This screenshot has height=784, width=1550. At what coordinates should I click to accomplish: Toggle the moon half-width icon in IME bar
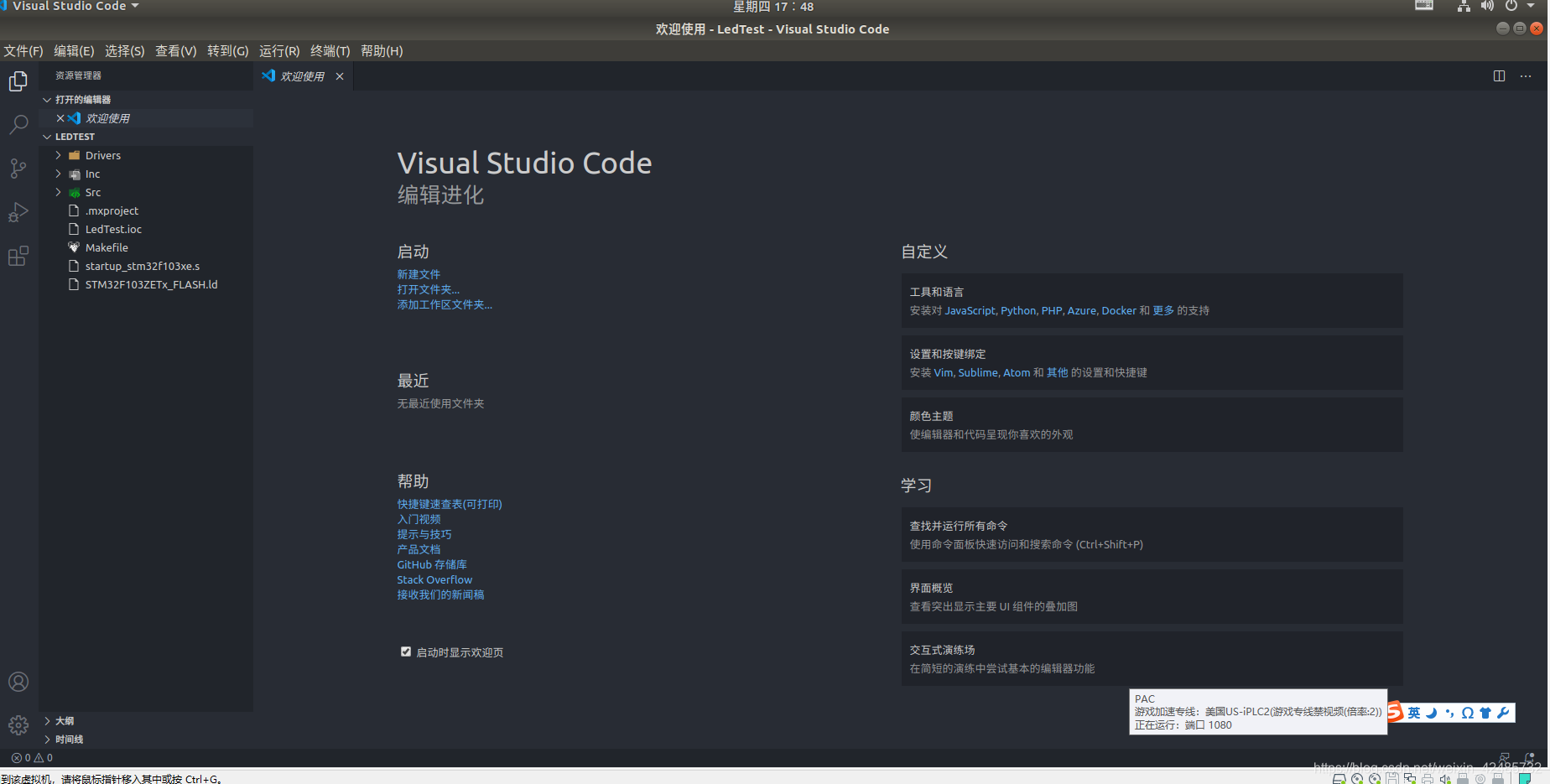pyautogui.click(x=1432, y=713)
